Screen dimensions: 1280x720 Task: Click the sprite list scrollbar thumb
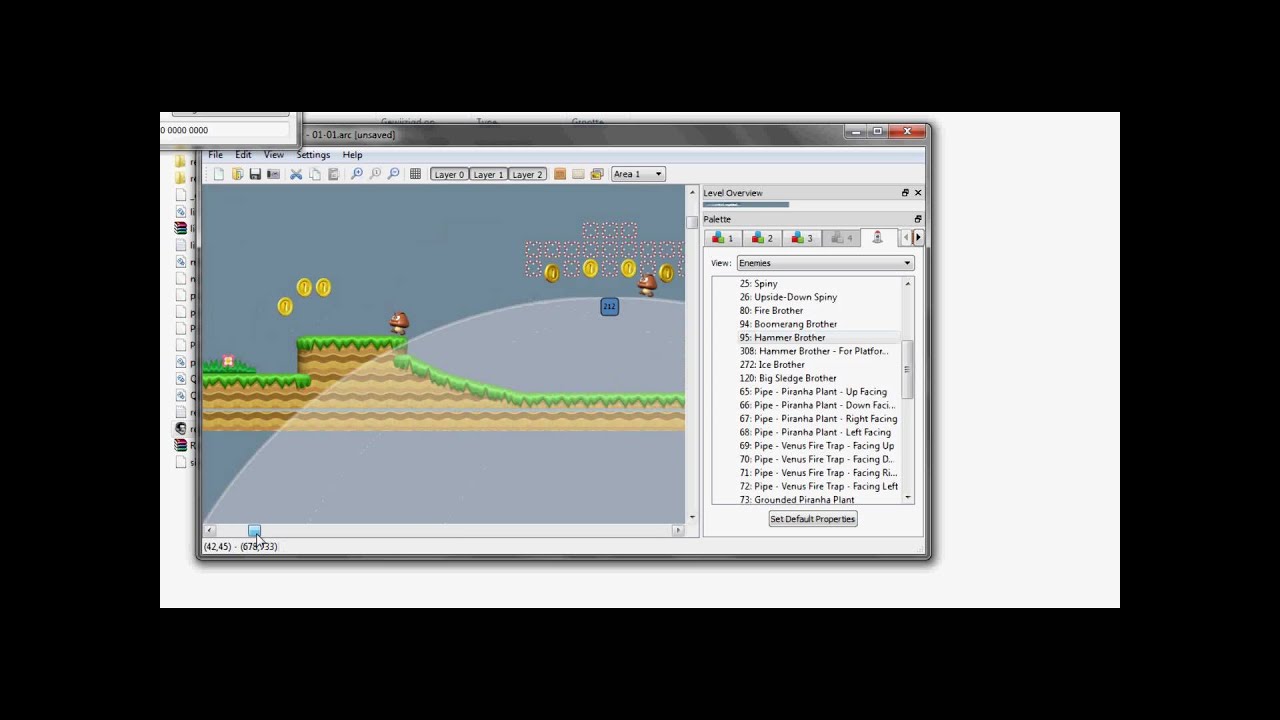point(908,369)
